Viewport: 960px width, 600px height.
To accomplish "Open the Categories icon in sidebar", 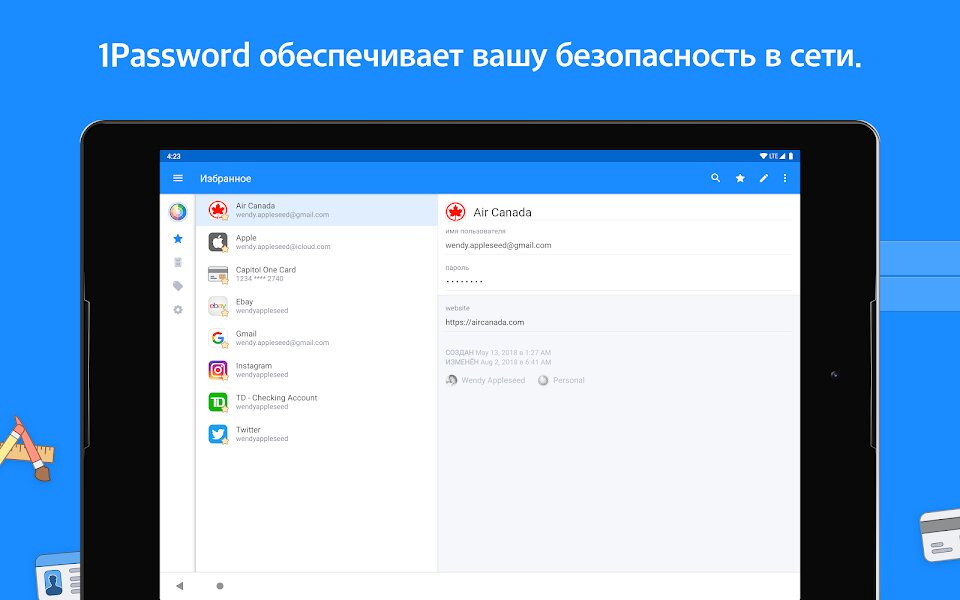I will pyautogui.click(x=178, y=262).
